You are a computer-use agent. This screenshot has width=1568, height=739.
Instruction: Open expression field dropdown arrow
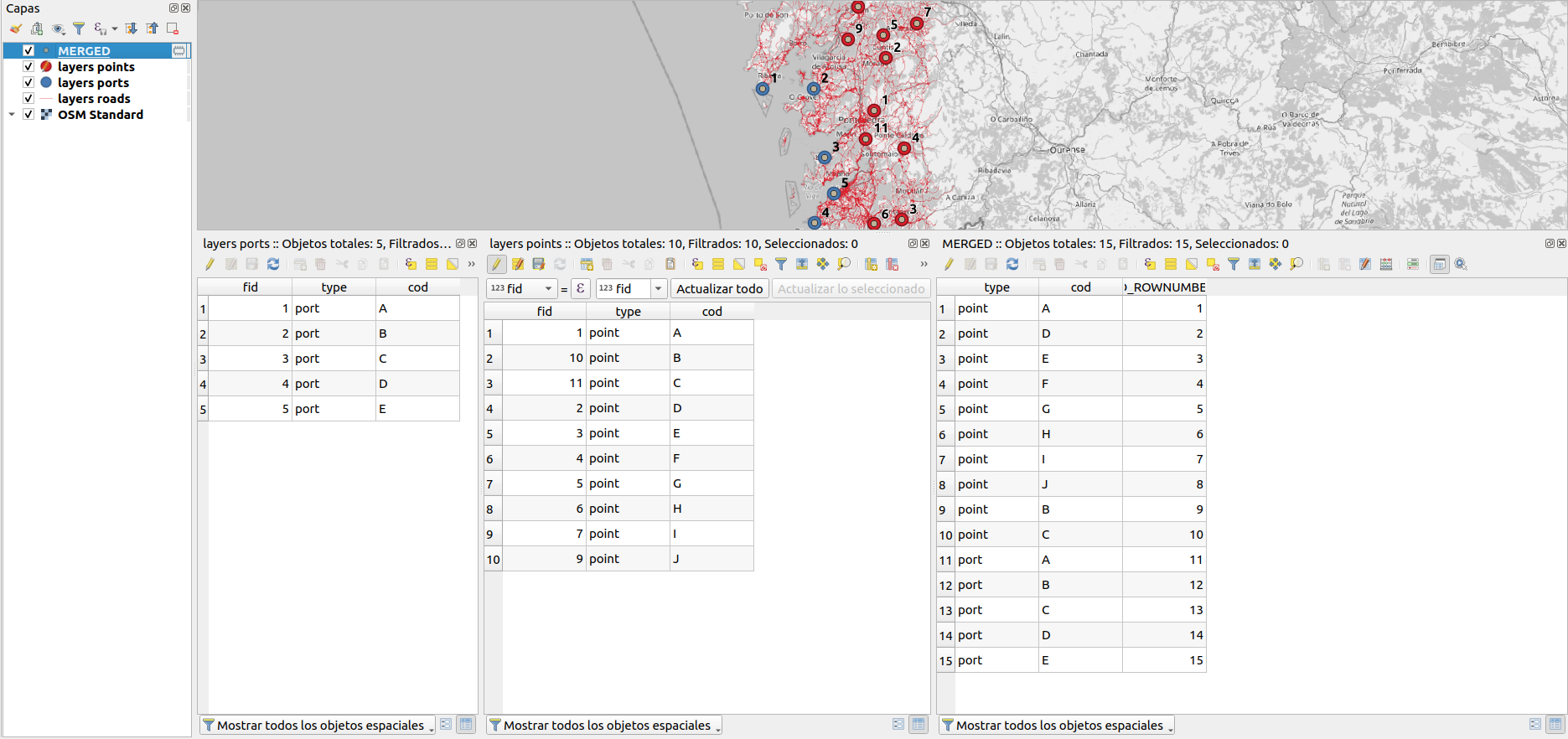click(659, 288)
